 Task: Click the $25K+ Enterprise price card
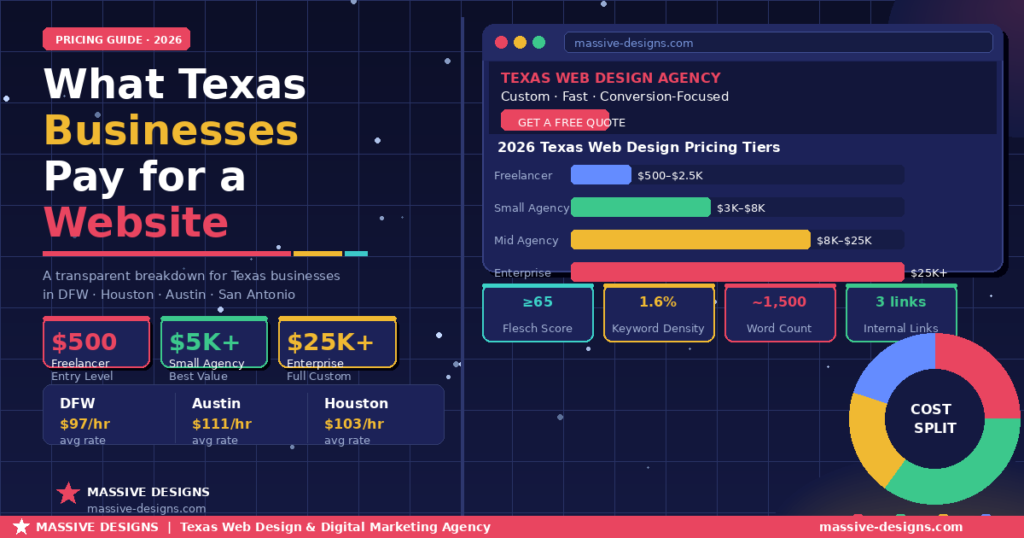(x=337, y=342)
